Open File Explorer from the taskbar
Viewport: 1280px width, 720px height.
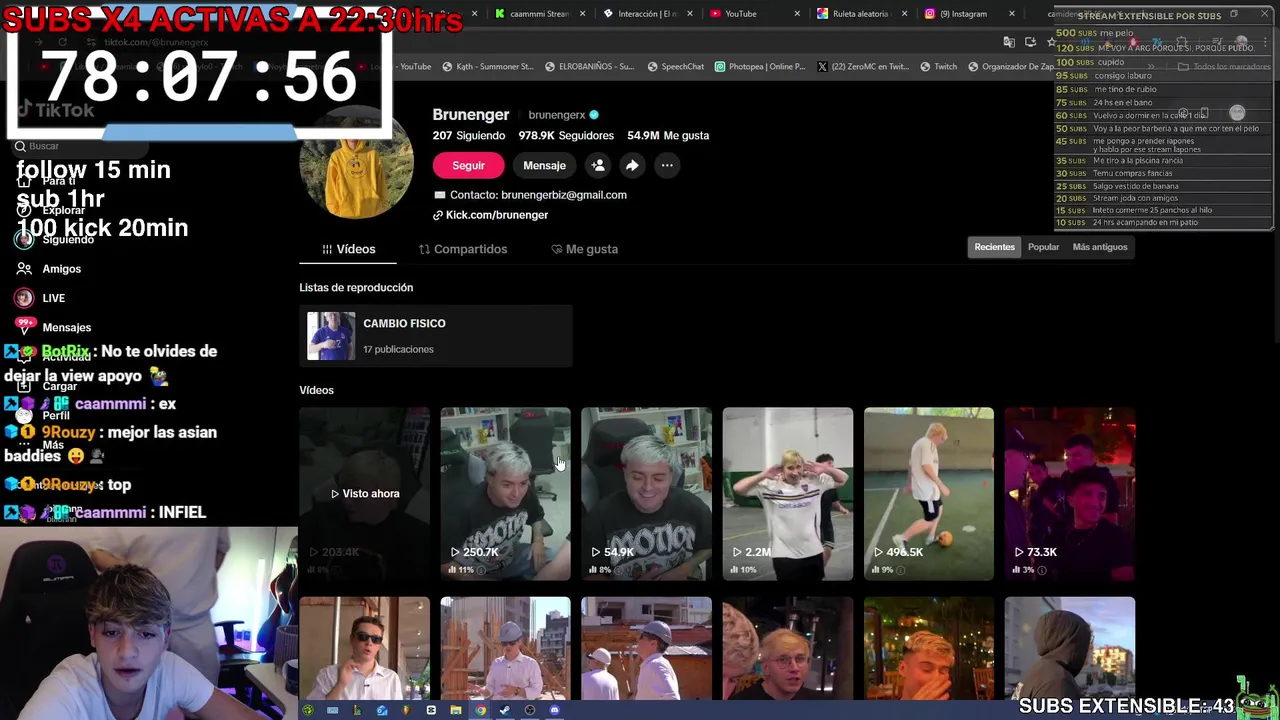tap(456, 710)
